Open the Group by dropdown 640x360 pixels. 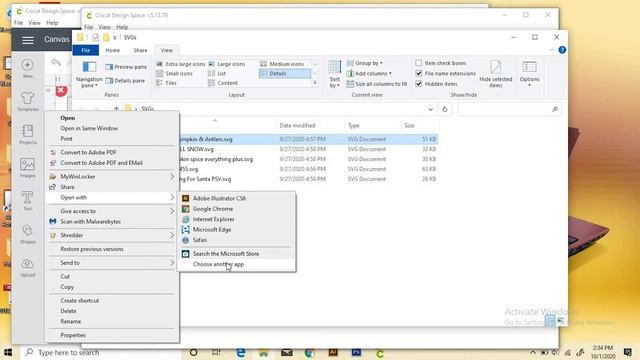pyautogui.click(x=365, y=63)
